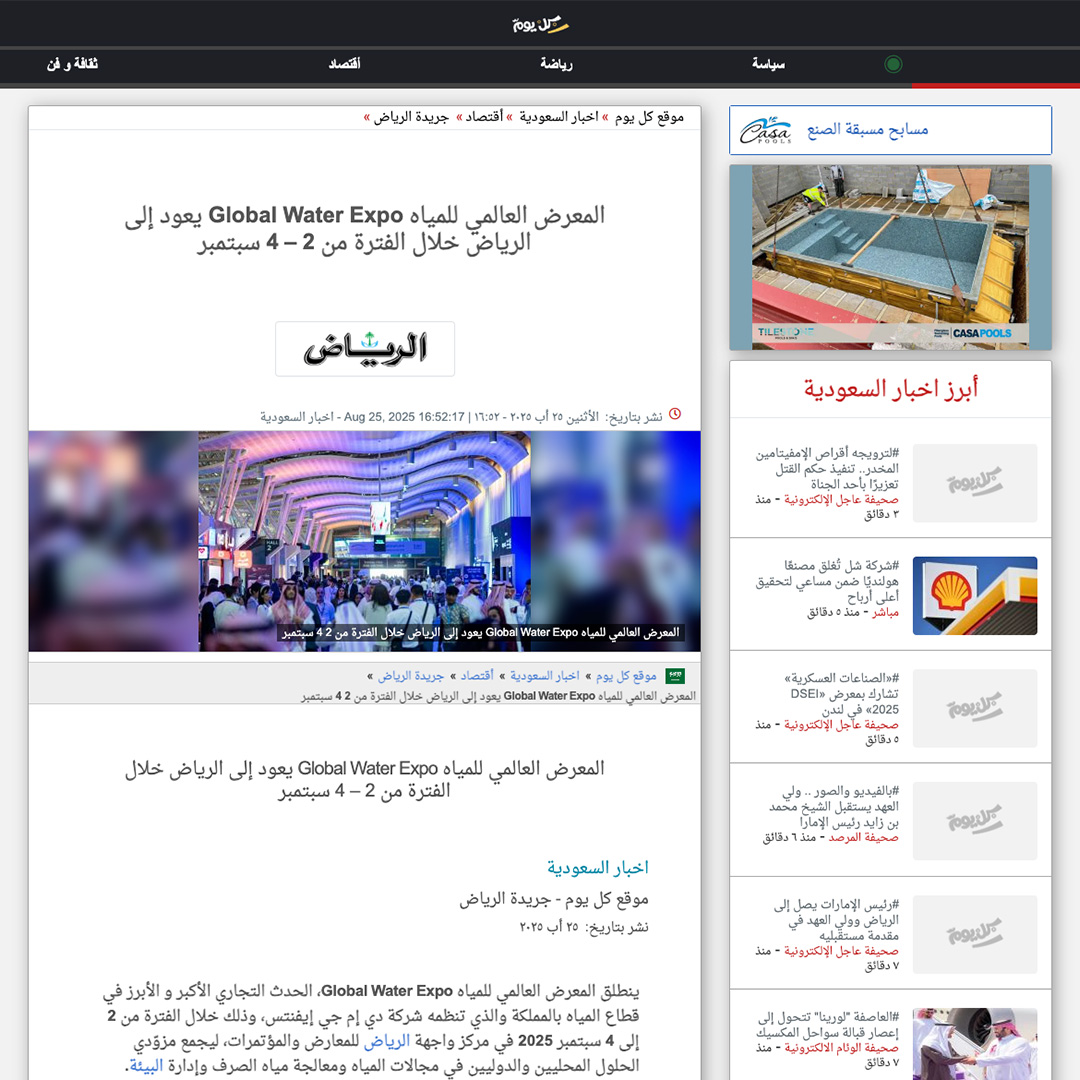Click the blue اخبار السعودية section heading
1080x1080 pixels.
[x=598, y=868]
